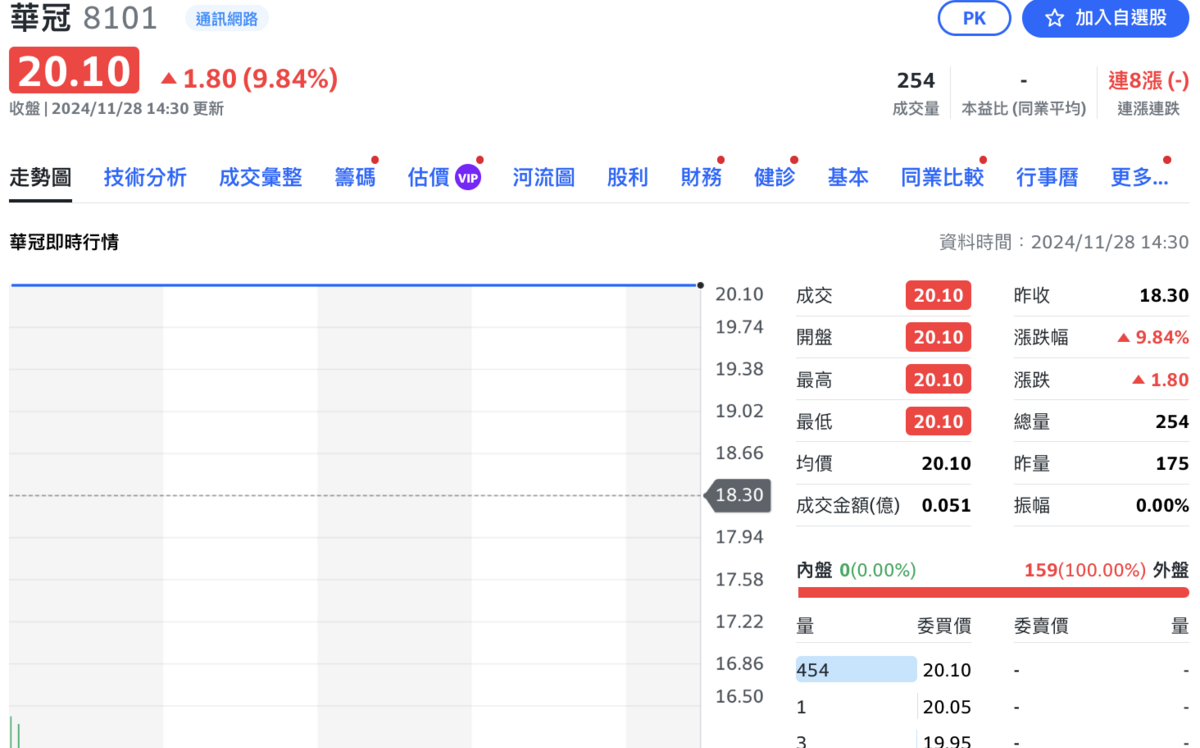Switch to the 技術分析 tab
The height and width of the screenshot is (748, 1200).
pyautogui.click(x=145, y=177)
